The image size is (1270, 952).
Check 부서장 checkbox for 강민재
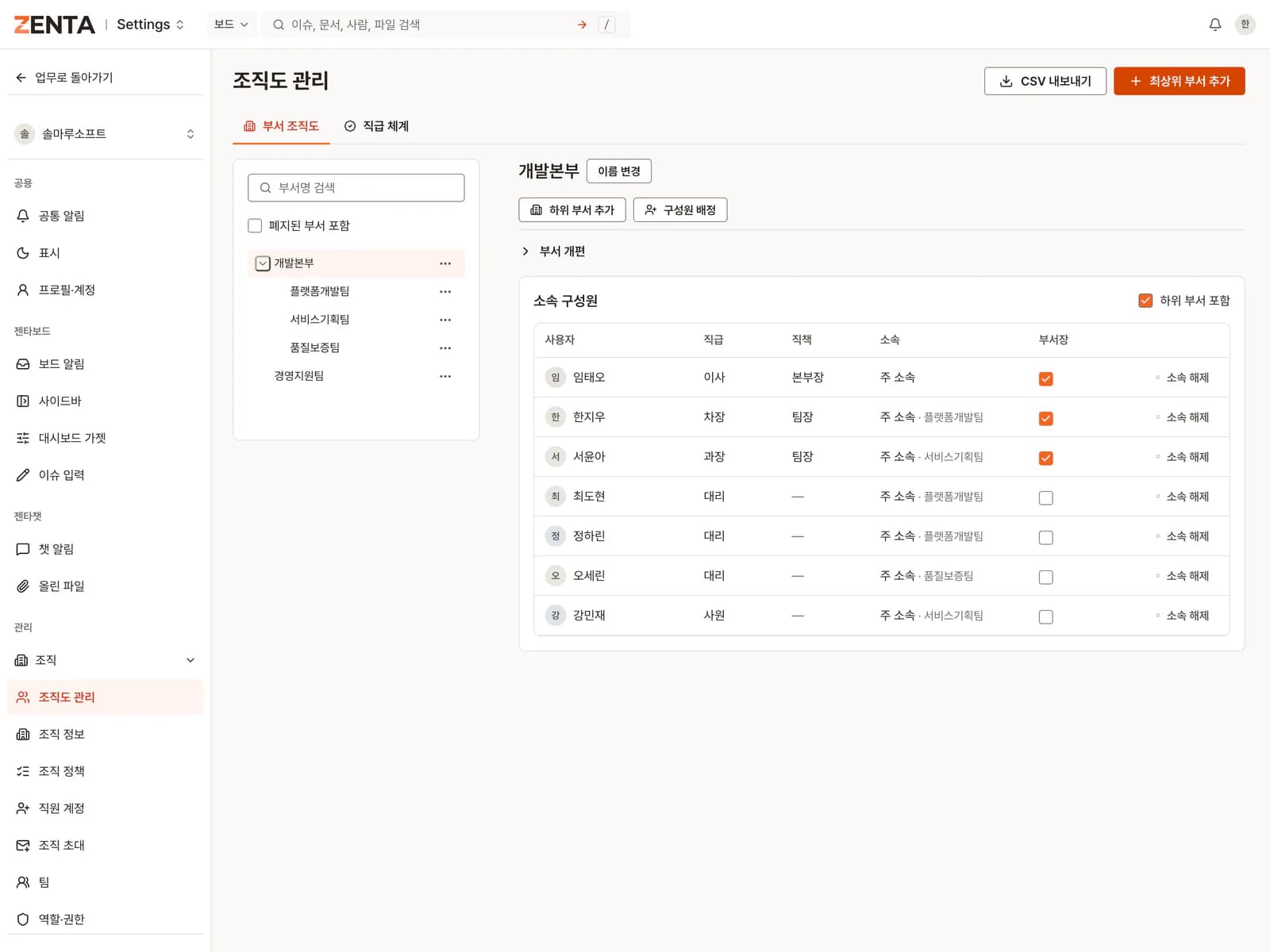click(1046, 617)
